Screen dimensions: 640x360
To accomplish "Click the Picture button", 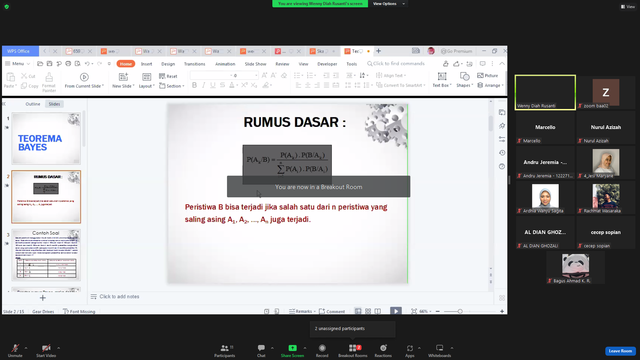I will tap(488, 76).
